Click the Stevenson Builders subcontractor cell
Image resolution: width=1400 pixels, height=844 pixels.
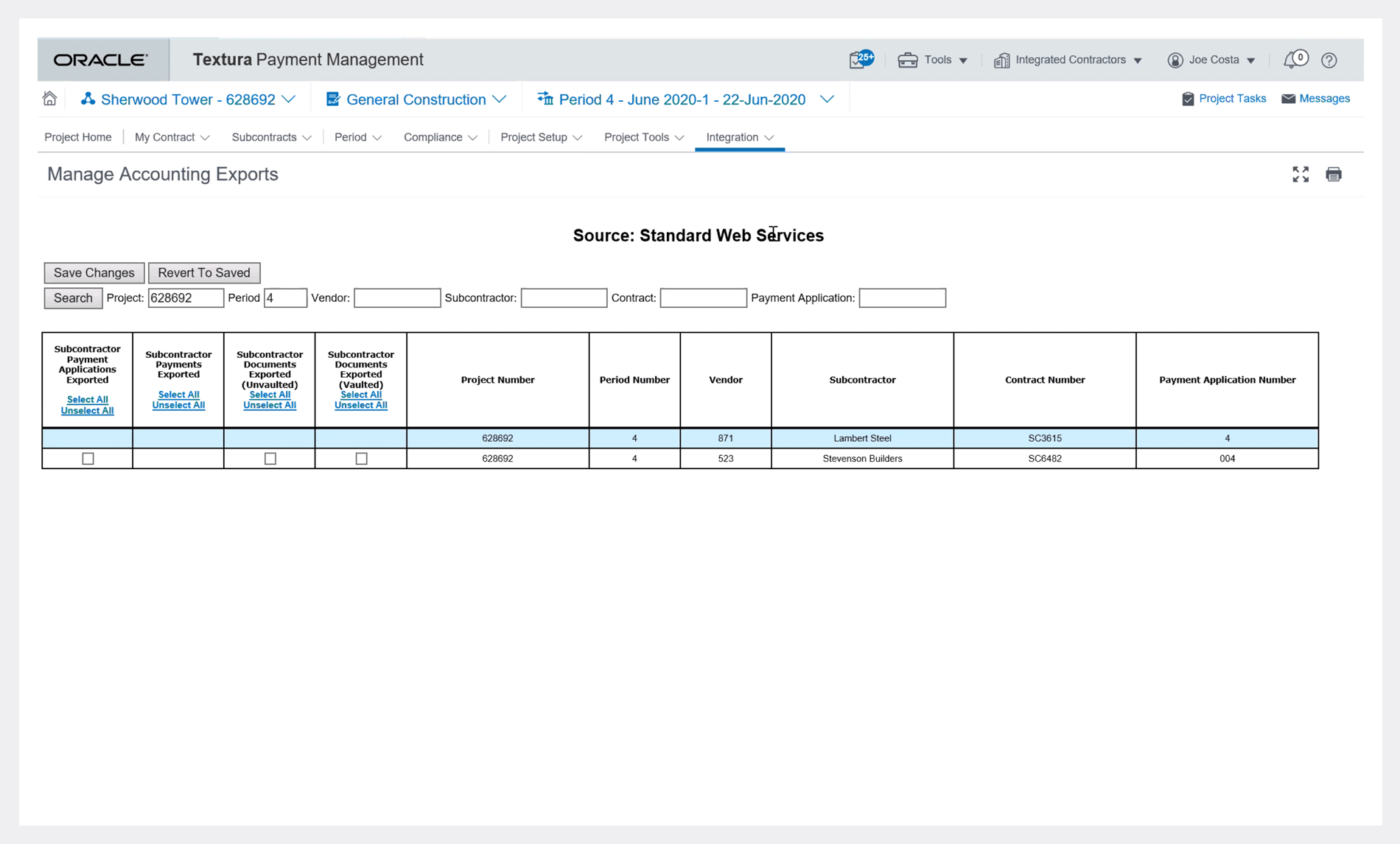(x=862, y=459)
